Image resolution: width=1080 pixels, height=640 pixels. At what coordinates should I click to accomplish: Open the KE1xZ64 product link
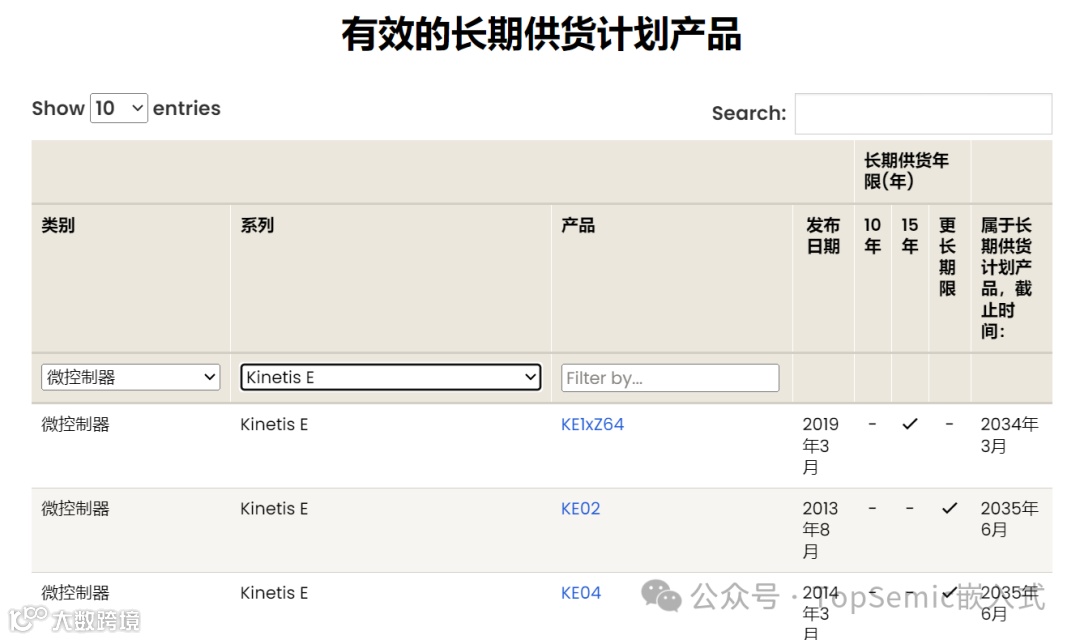[x=592, y=424]
